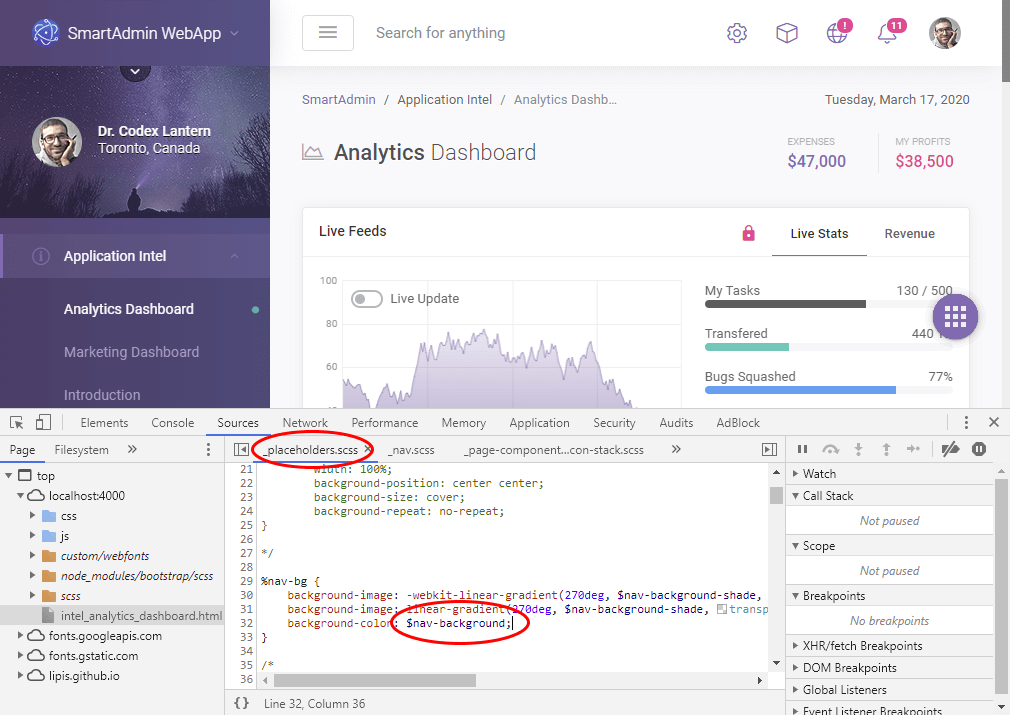Open the settings gear icon in header
Viewport: 1010px width, 715px height.
tap(737, 33)
